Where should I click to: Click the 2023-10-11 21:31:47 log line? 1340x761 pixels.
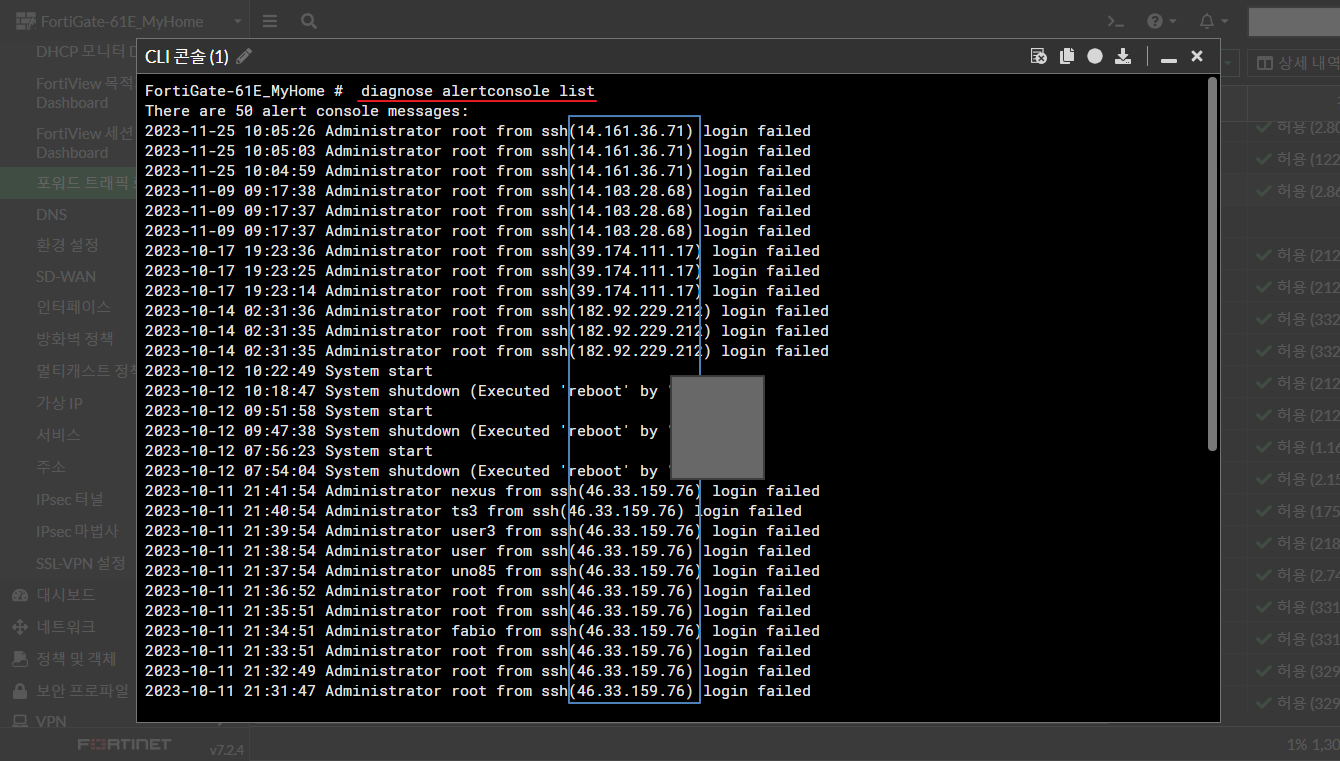(x=478, y=691)
